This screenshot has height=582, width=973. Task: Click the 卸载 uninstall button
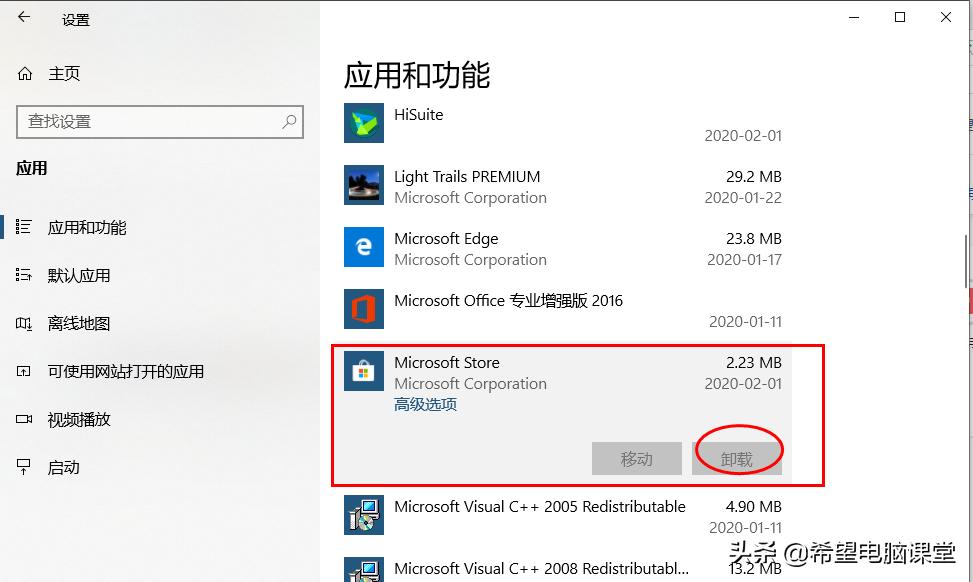click(x=738, y=458)
